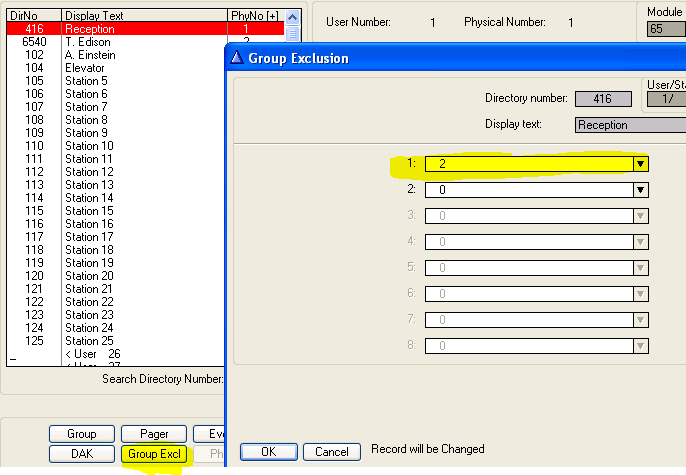
Task: Click the DAK button
Action: coord(82,454)
